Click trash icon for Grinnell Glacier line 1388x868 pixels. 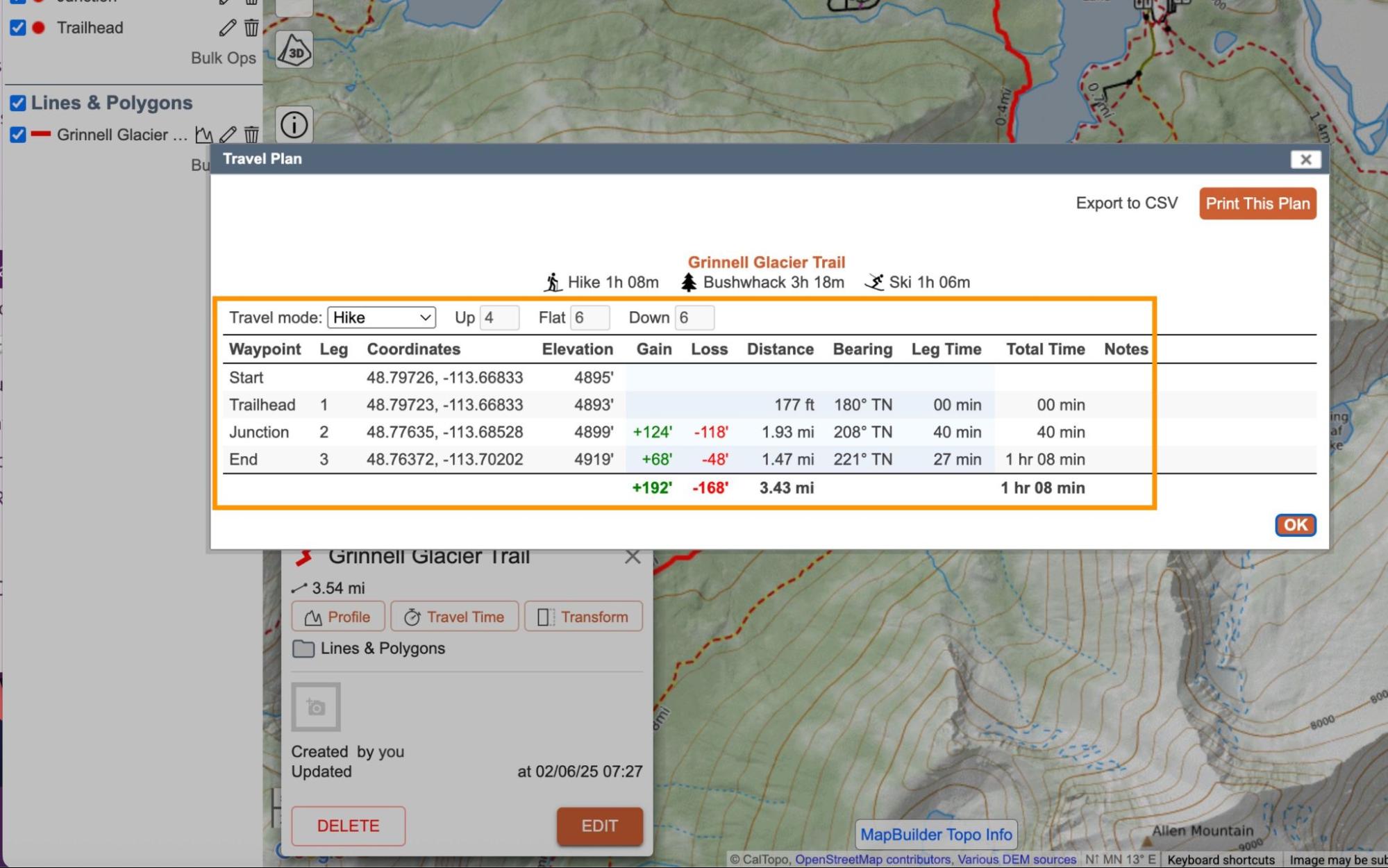coord(251,135)
